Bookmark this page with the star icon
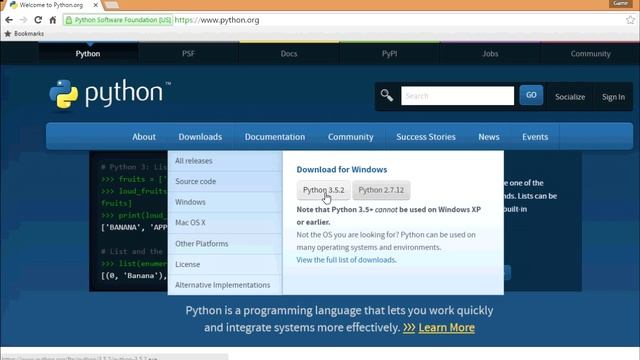 (x=630, y=20)
